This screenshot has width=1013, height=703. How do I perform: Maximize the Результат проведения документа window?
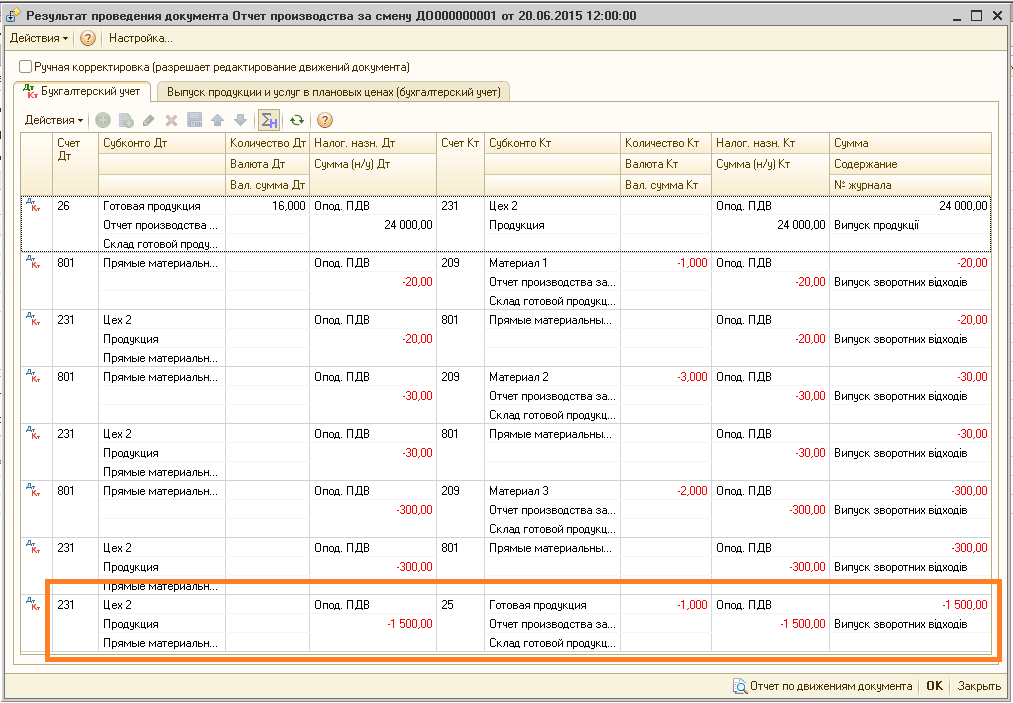click(976, 16)
